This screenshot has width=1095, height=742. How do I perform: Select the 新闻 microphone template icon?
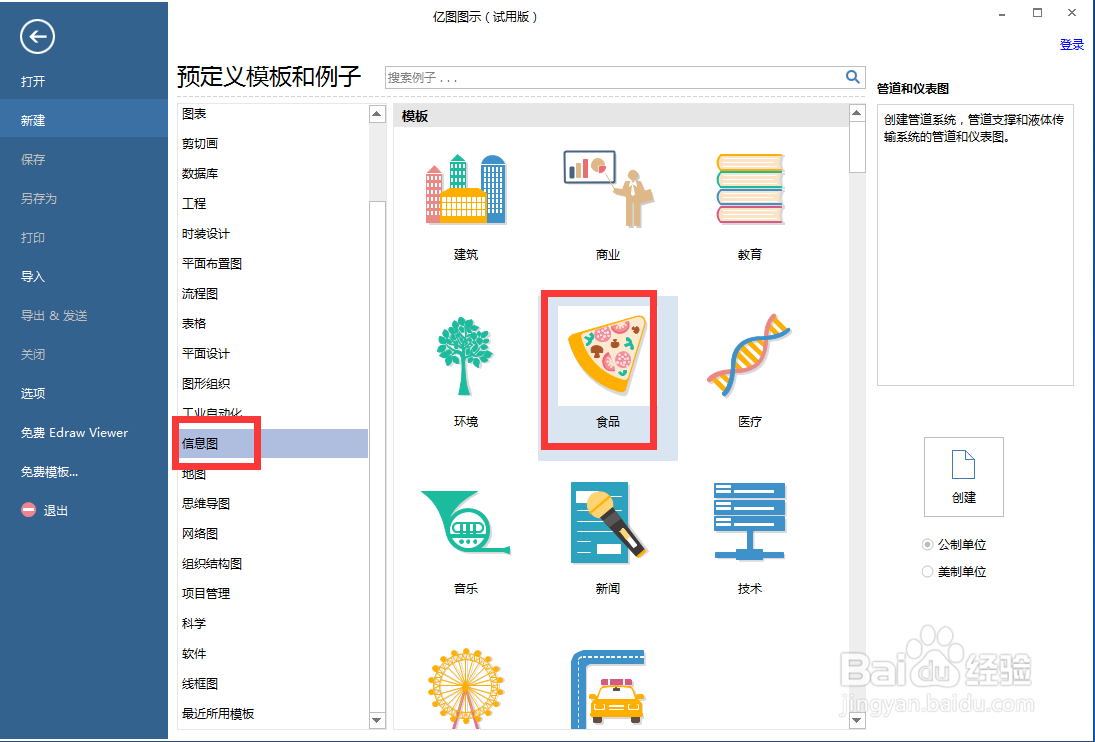608,522
